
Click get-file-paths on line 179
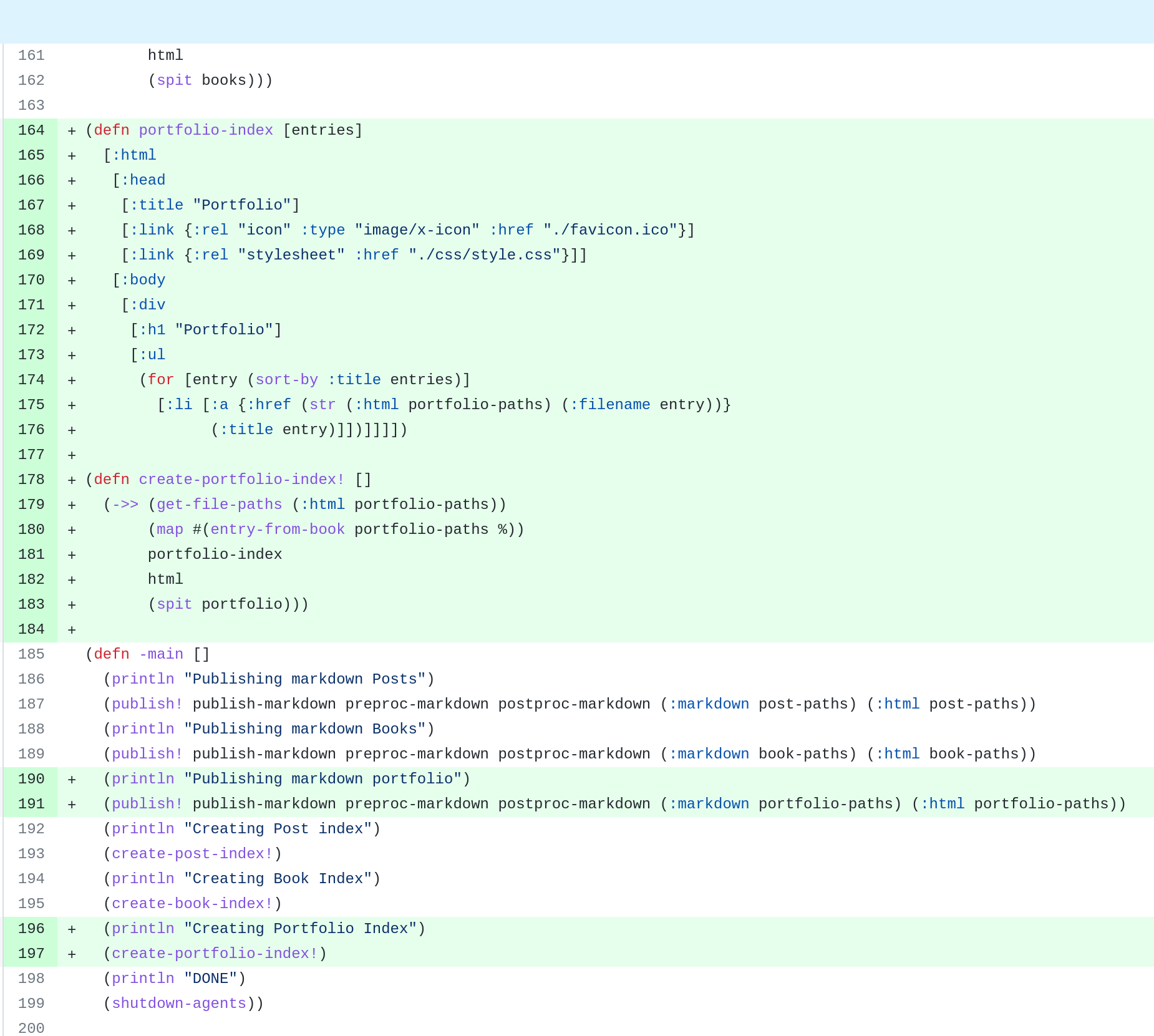coord(220,505)
